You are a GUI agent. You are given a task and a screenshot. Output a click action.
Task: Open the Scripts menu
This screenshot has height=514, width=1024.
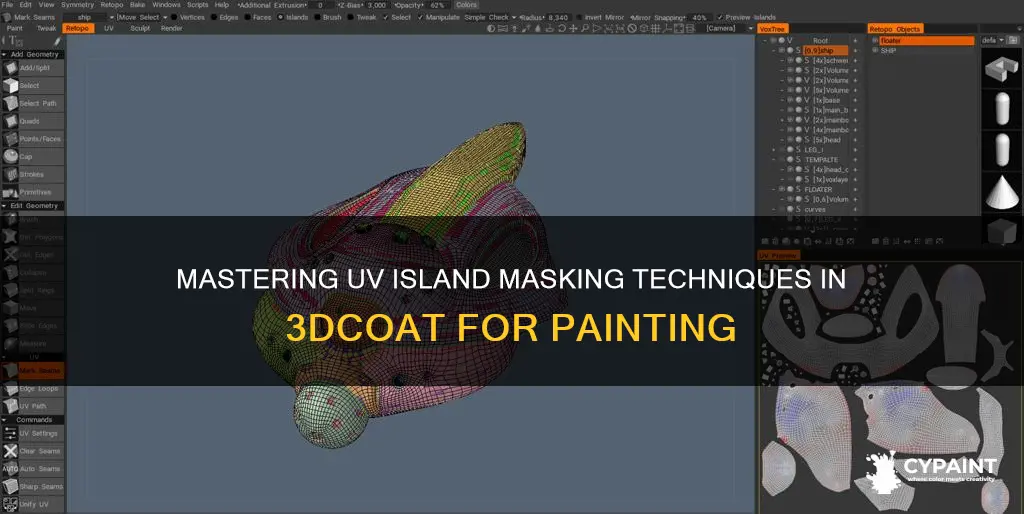click(x=197, y=5)
